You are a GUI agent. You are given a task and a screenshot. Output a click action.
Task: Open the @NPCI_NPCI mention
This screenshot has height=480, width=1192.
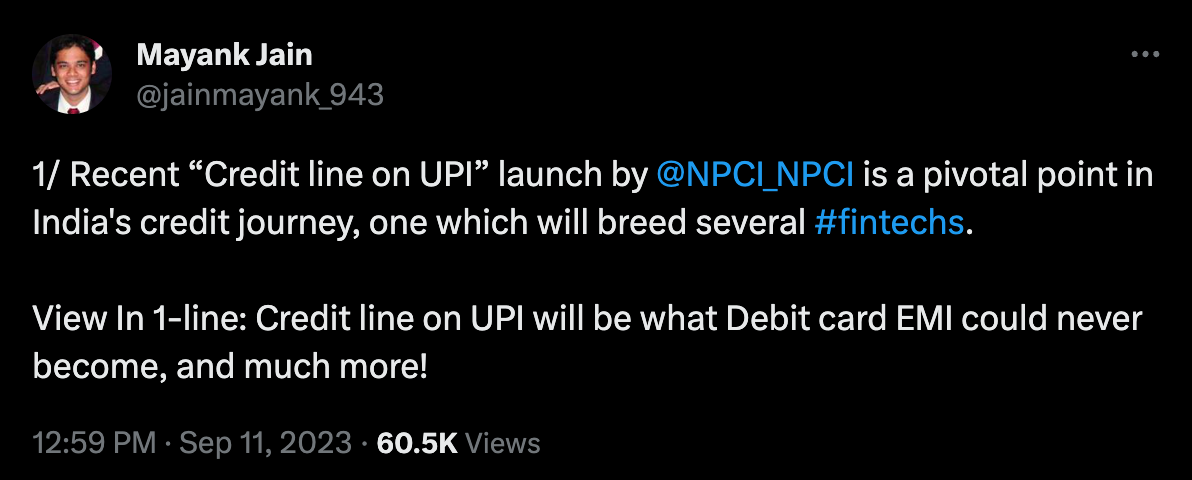click(x=755, y=176)
